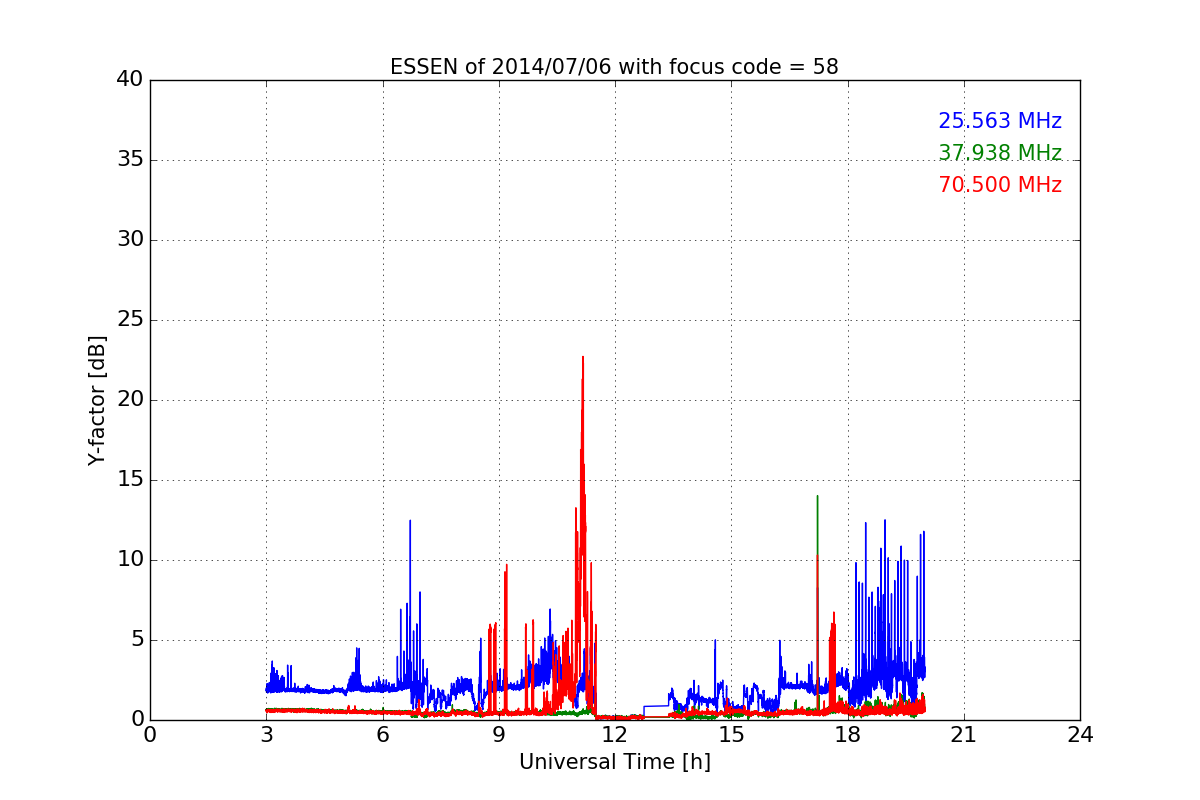The width and height of the screenshot is (1200, 800).
Task: Click the tallest red spike peak near 11 h
Action: [x=583, y=357]
